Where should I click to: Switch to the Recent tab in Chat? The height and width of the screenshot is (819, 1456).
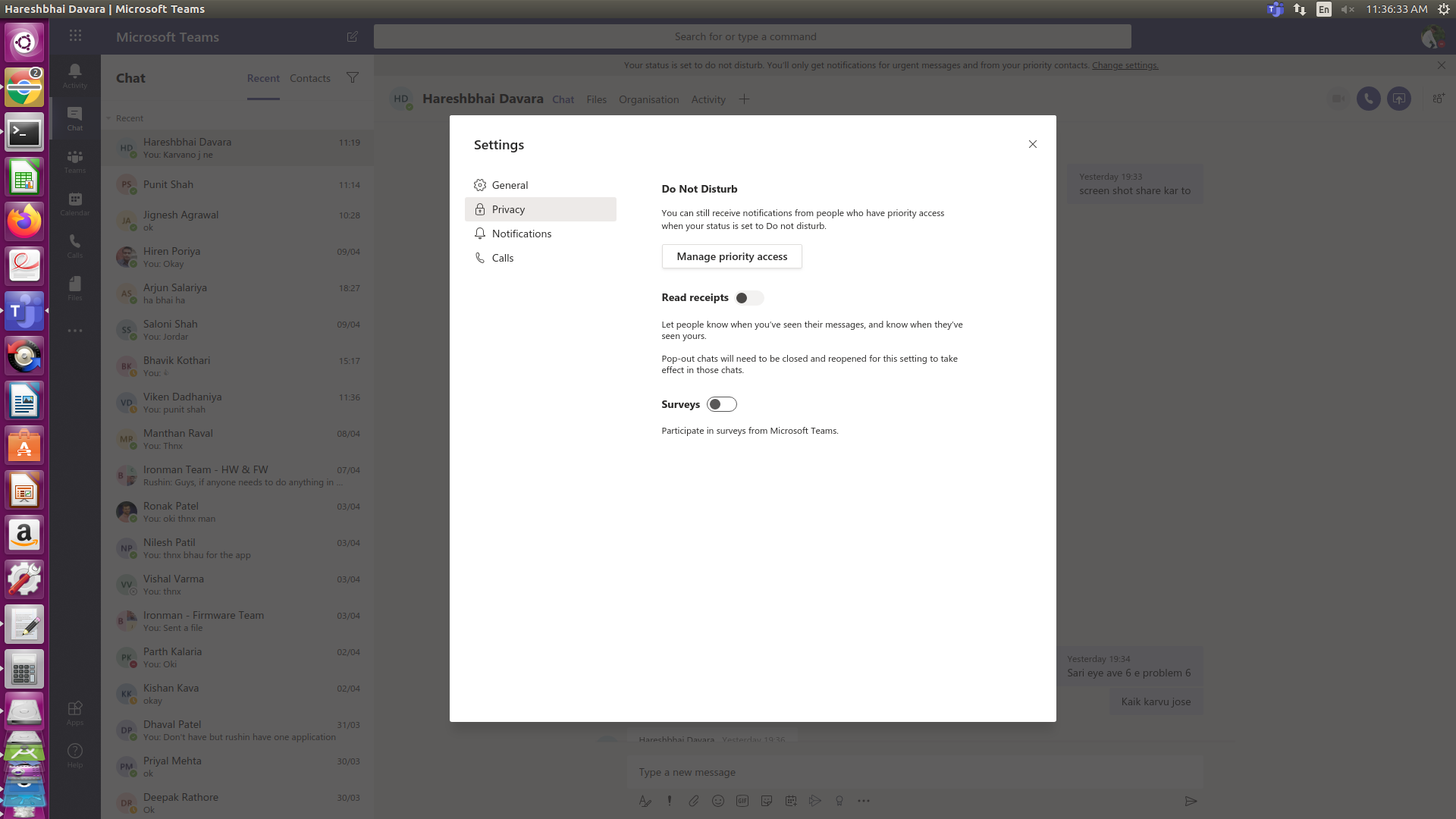(263, 78)
